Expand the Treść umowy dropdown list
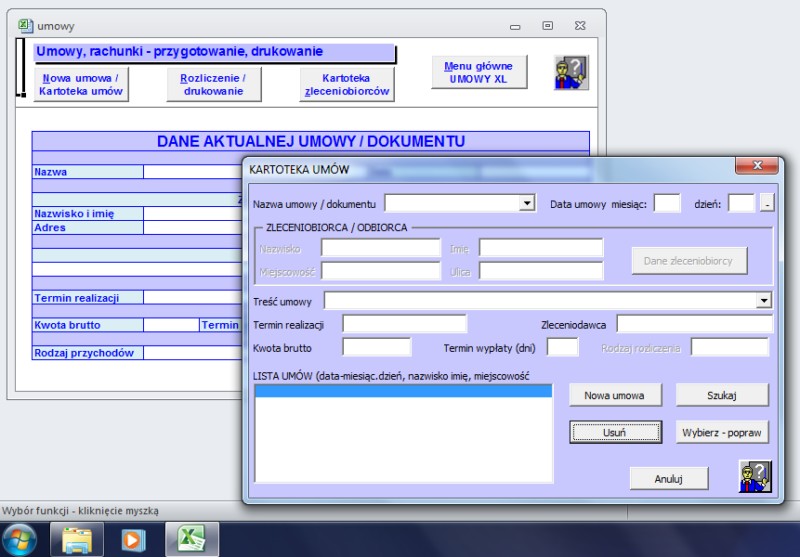 764,300
